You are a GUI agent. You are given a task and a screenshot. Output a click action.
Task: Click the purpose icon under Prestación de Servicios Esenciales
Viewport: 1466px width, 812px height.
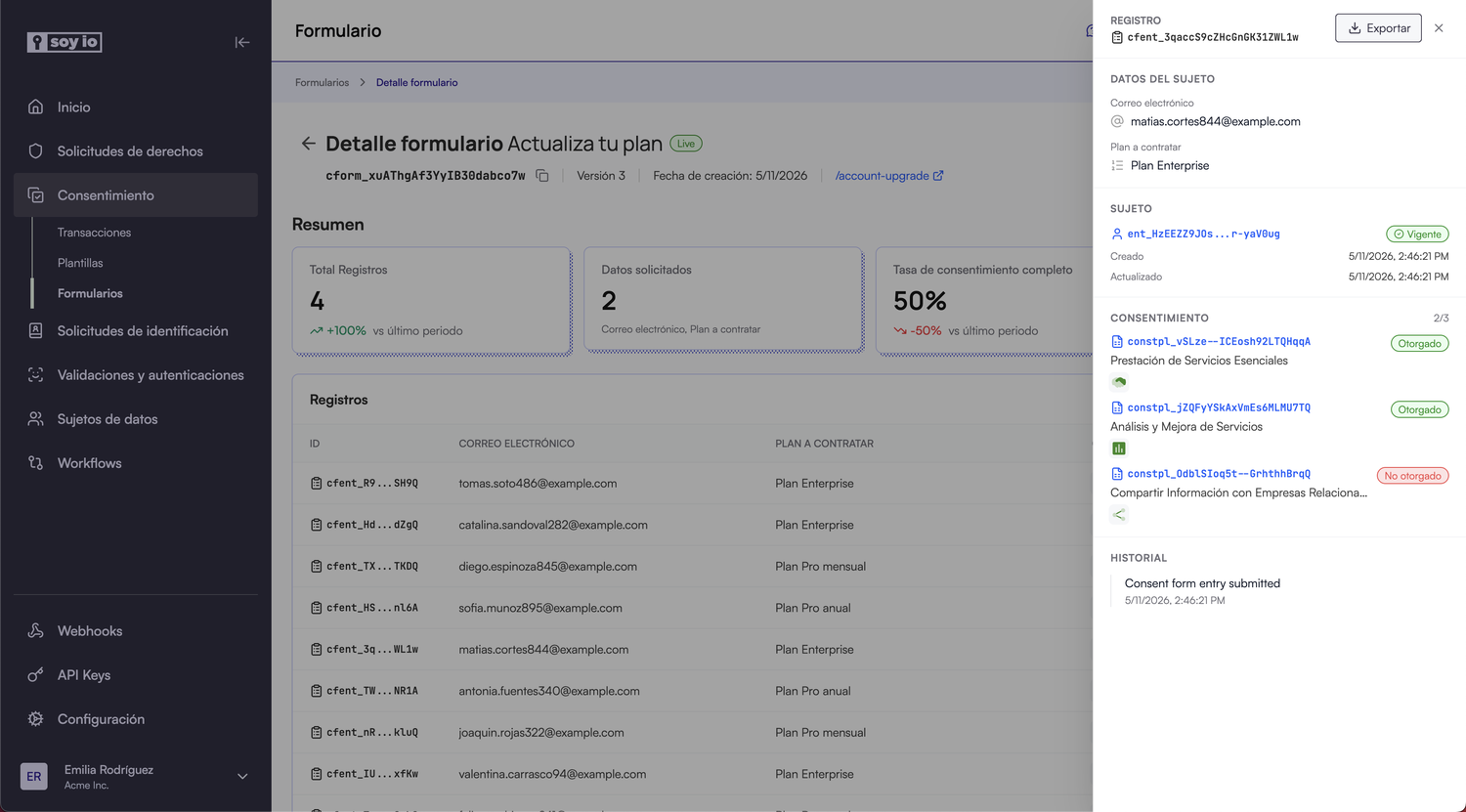[1119, 382]
